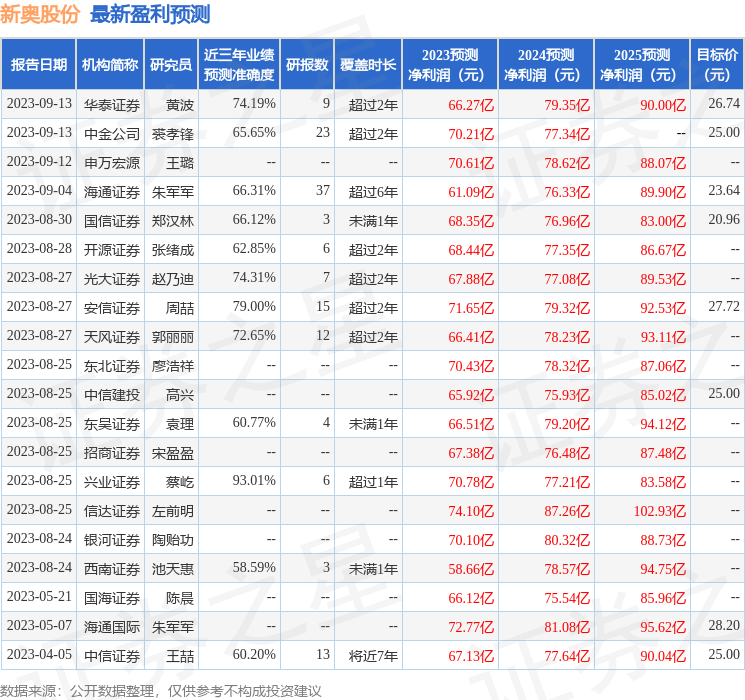This screenshot has width=745, height=700.
Task: Click the 最新盈利预测 title text
Action: 150,14
